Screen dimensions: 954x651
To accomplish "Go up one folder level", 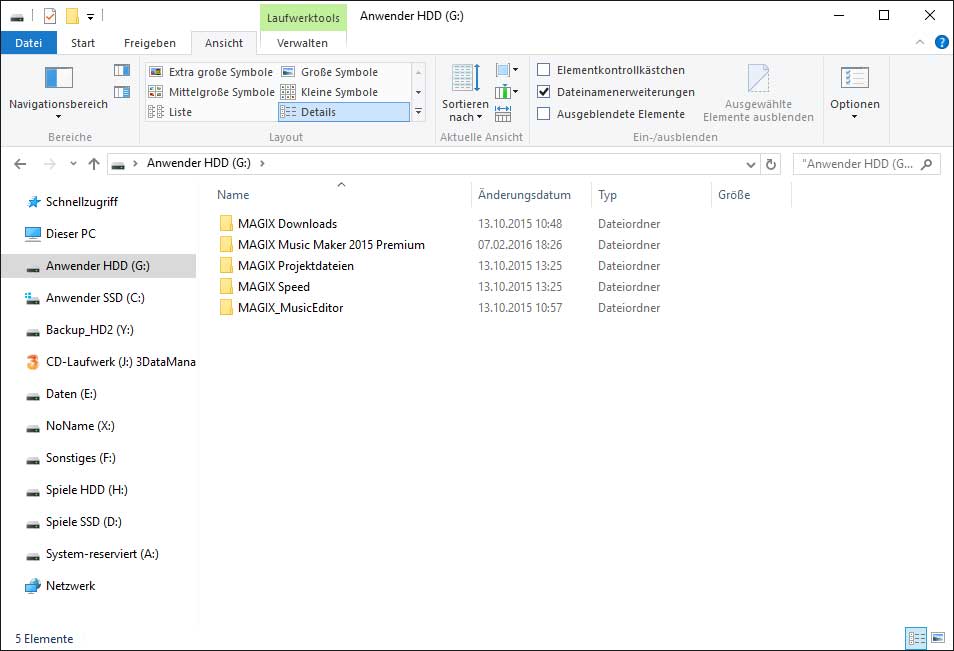I will [x=94, y=164].
